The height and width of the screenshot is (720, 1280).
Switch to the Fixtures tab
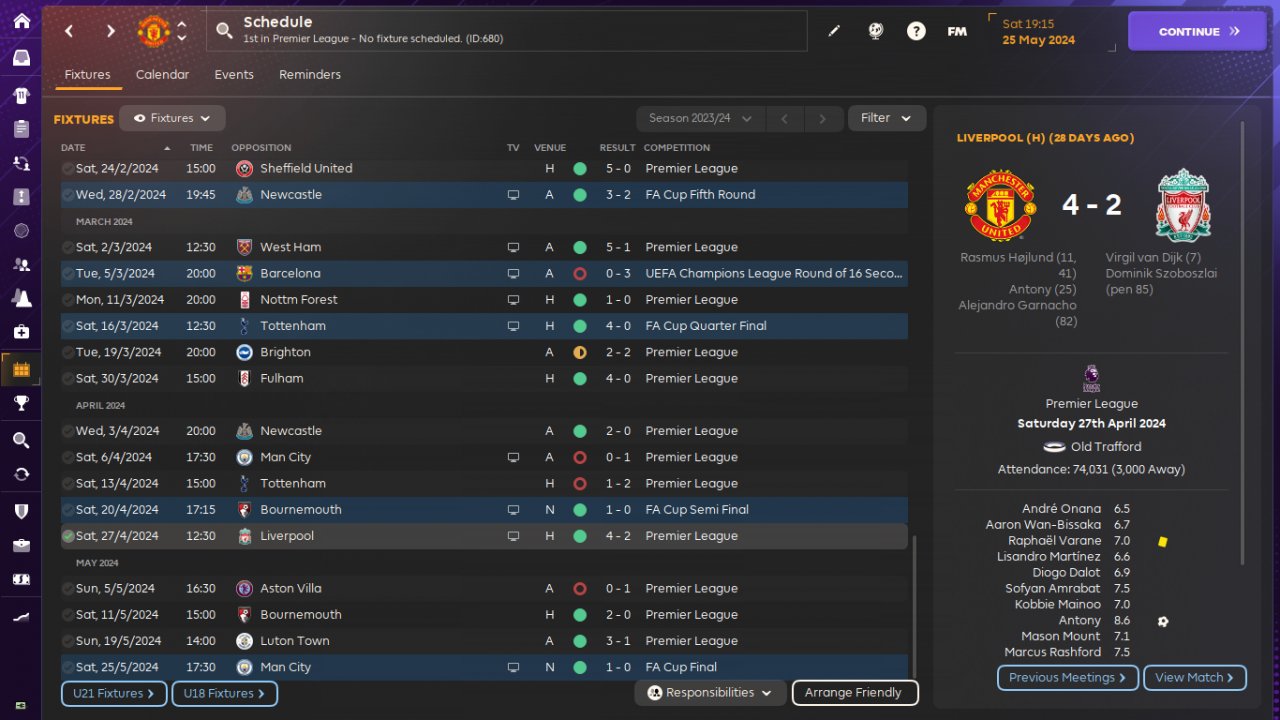[87, 75]
